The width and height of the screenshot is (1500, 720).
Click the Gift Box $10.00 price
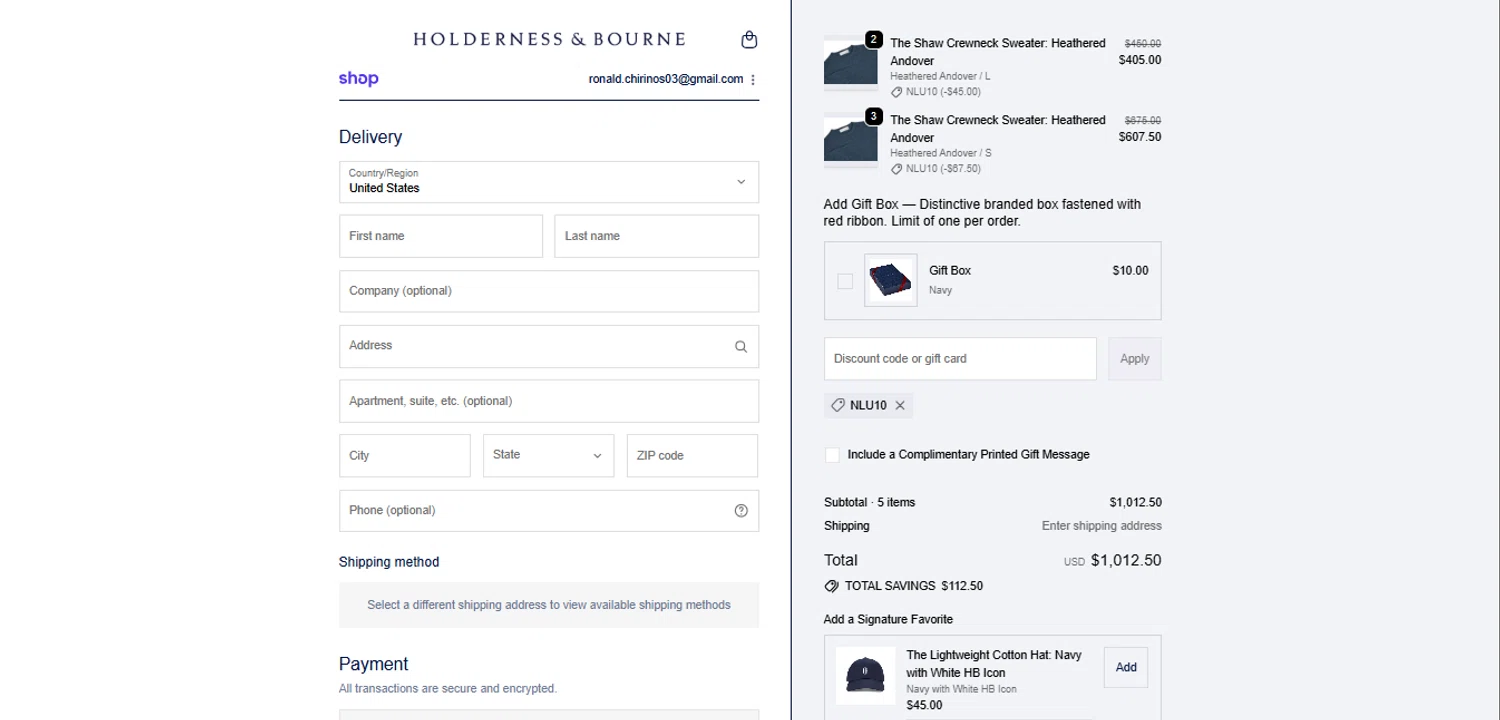[1130, 271]
